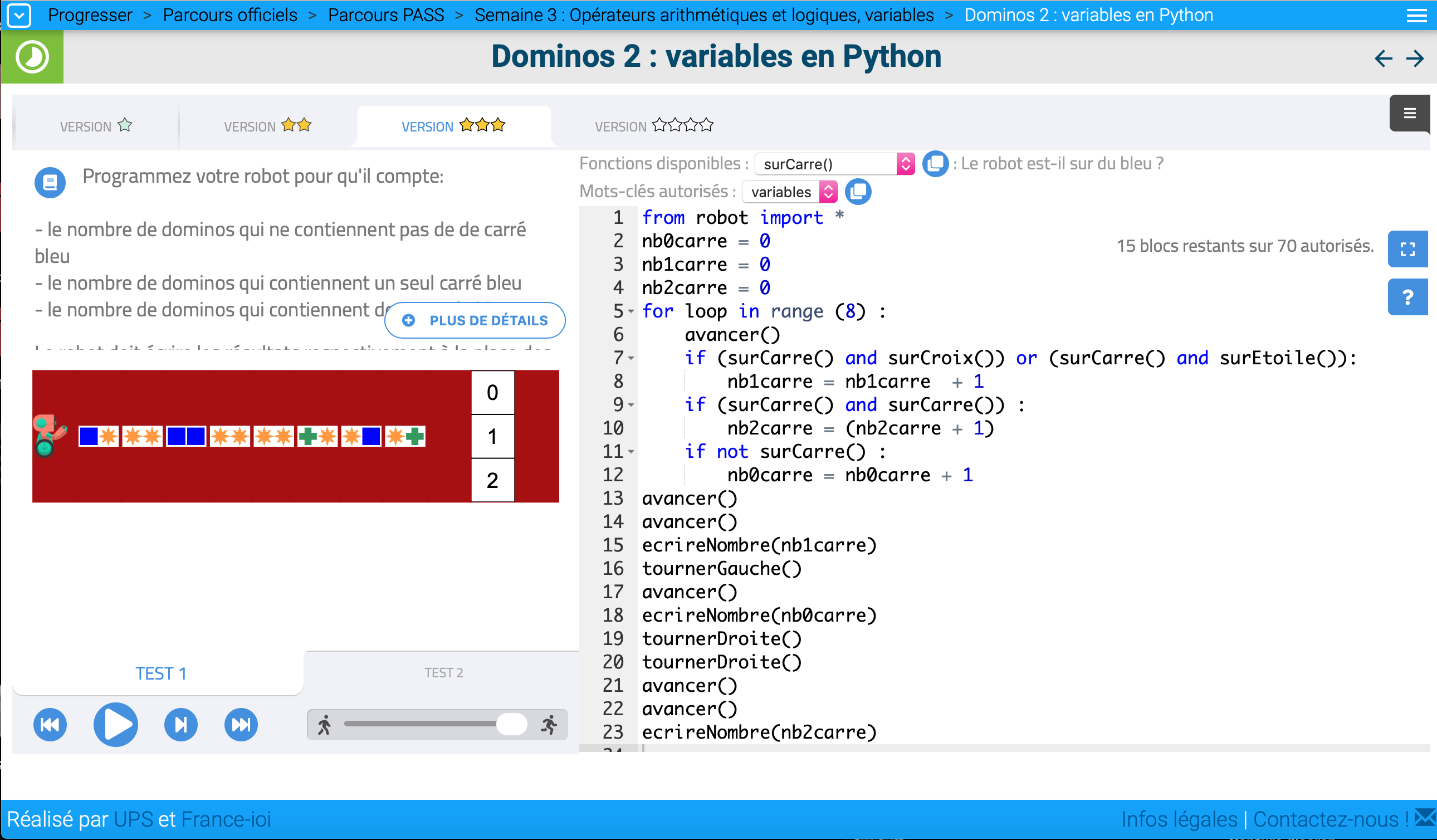The image size is (1437, 840).
Task: Adjust the robot speed slider
Action: [x=511, y=724]
